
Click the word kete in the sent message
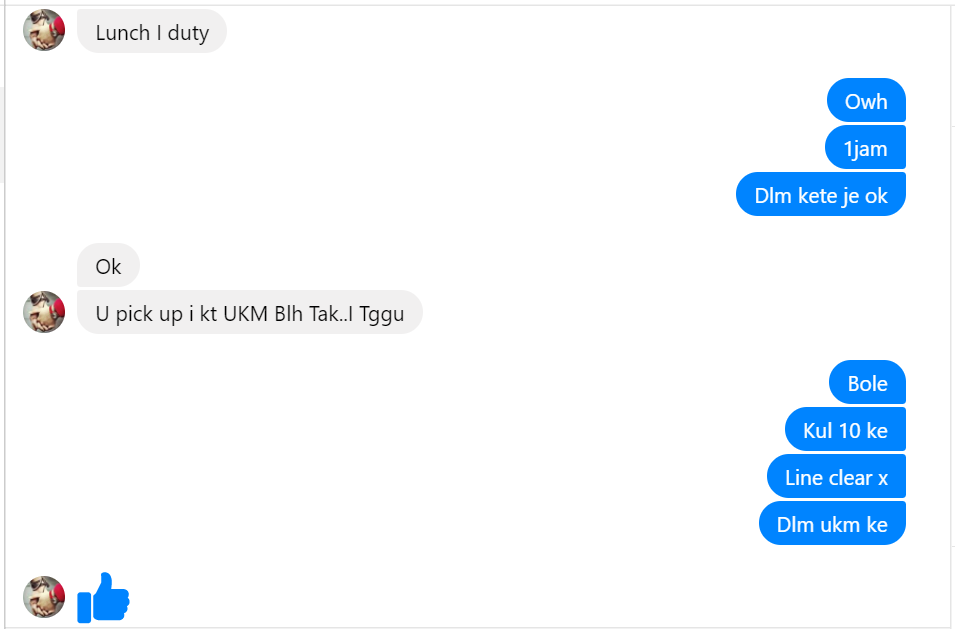pos(817,195)
